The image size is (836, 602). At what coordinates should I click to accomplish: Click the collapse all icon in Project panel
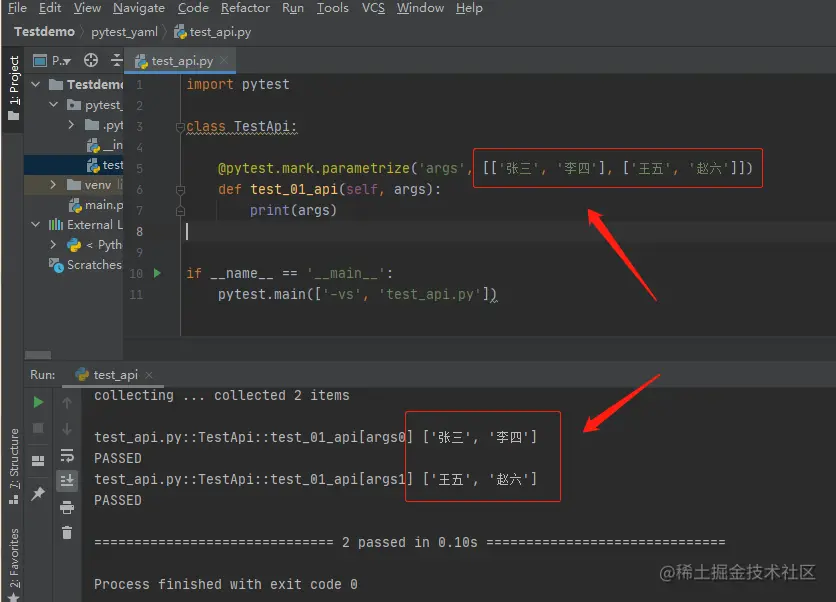point(116,61)
